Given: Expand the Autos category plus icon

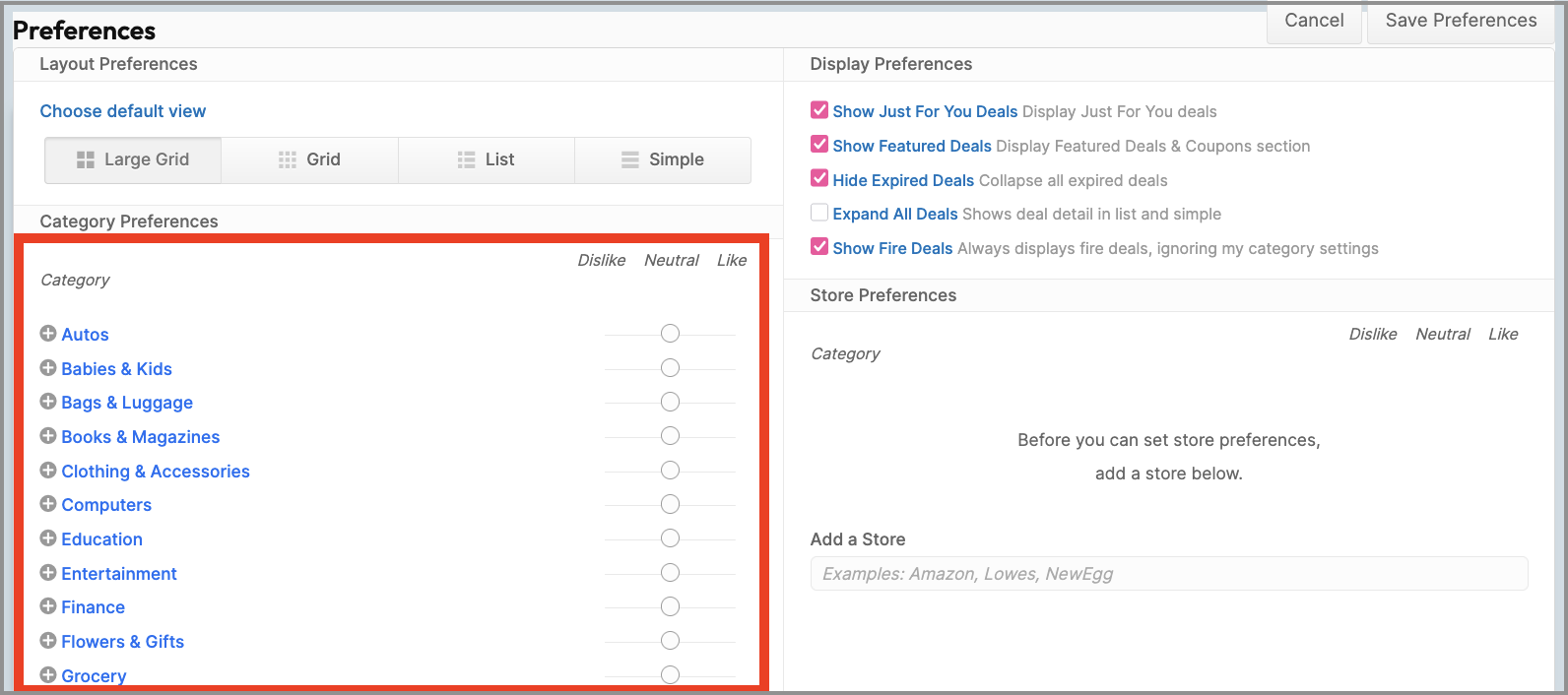Looking at the screenshot, I should (x=48, y=334).
